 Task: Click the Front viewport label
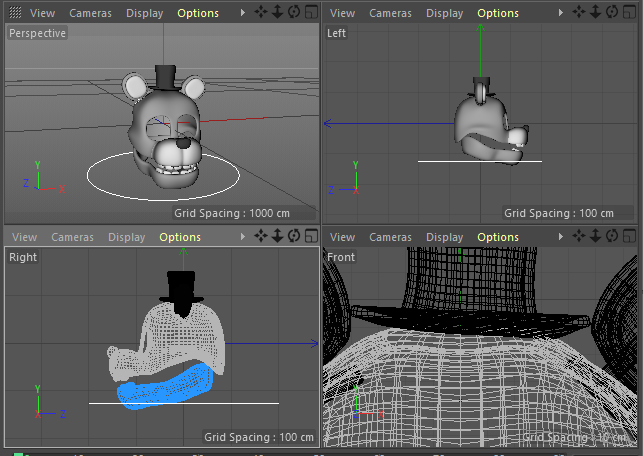(341, 257)
